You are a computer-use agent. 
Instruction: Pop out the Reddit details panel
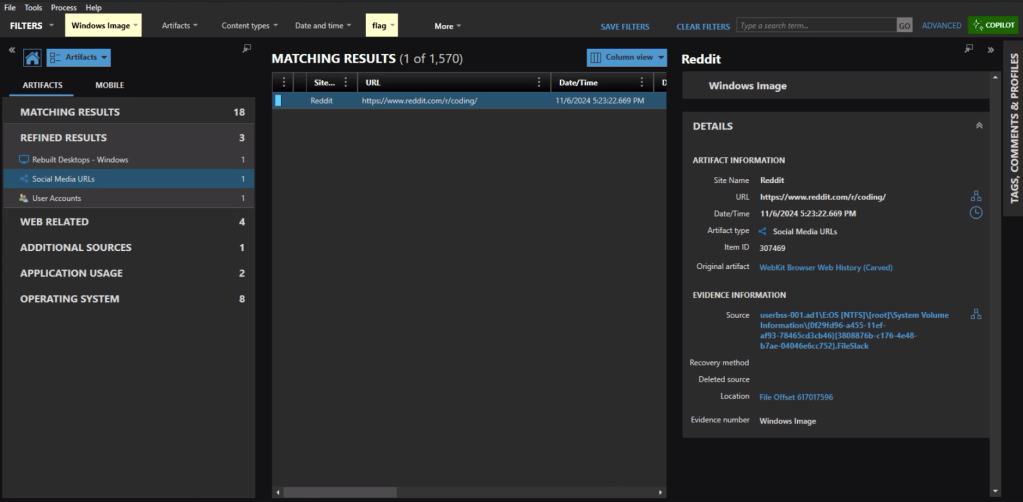(x=968, y=49)
